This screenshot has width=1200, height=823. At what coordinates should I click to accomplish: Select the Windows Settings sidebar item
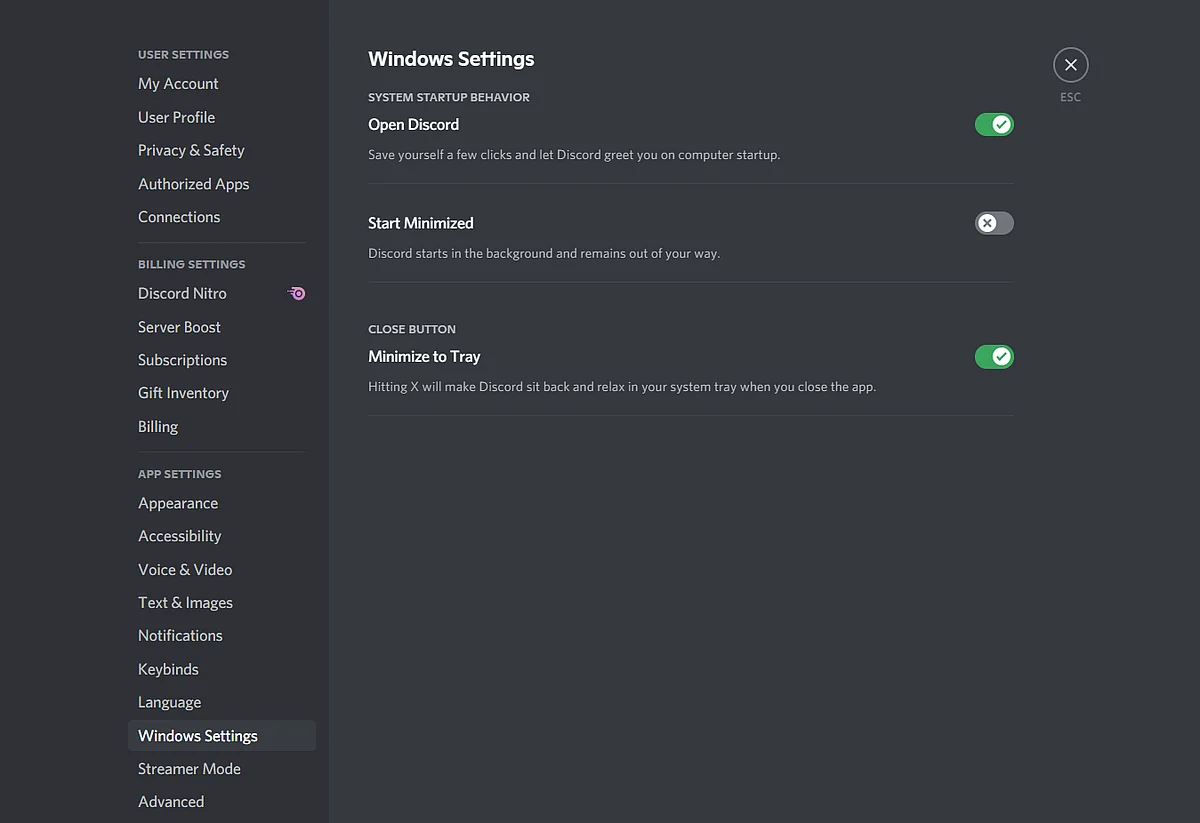coord(222,736)
